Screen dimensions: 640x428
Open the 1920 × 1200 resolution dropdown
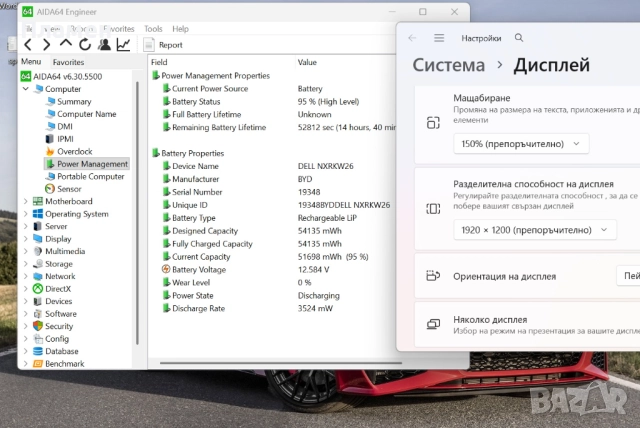pos(534,229)
